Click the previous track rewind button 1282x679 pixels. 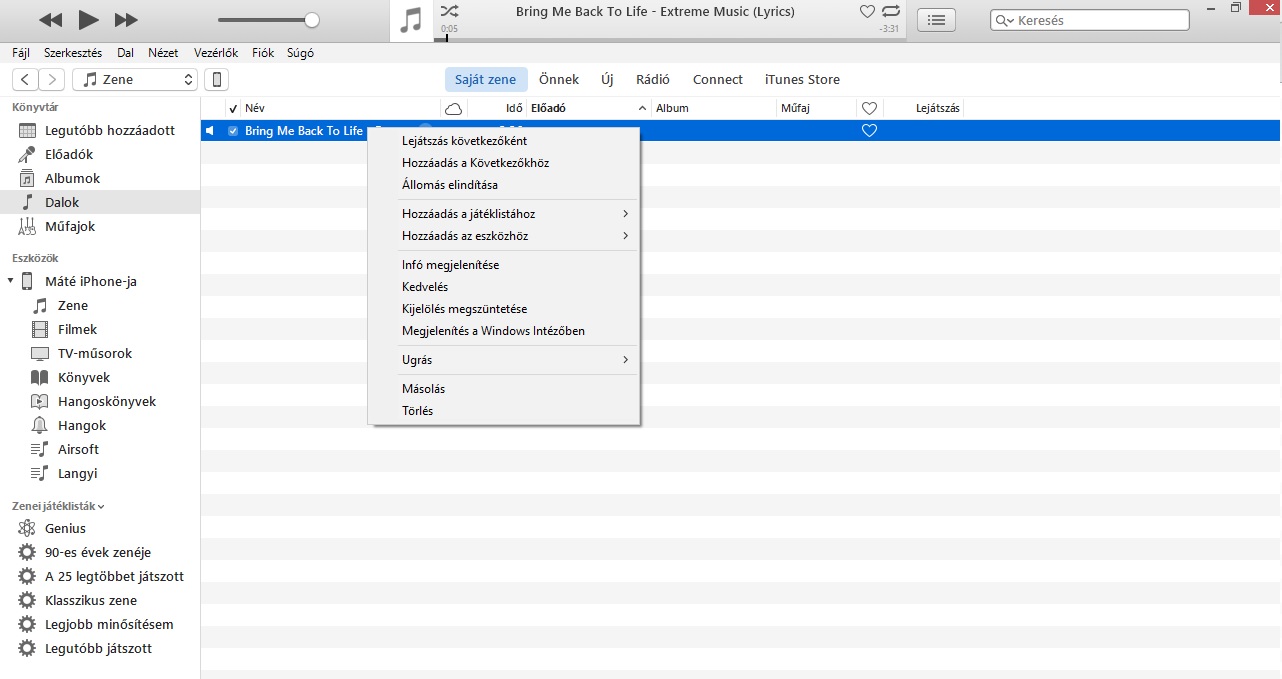[x=50, y=19]
